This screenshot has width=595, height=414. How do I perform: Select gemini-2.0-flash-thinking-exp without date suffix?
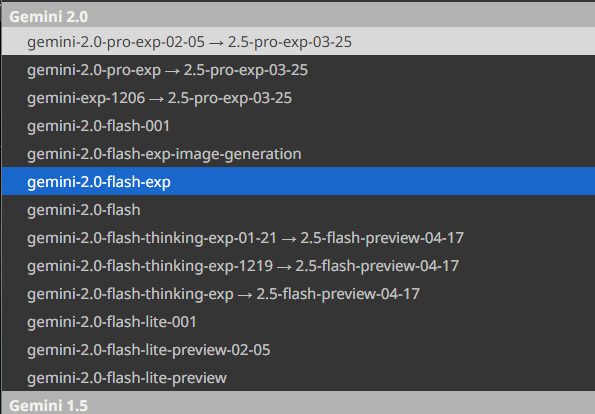(298, 294)
